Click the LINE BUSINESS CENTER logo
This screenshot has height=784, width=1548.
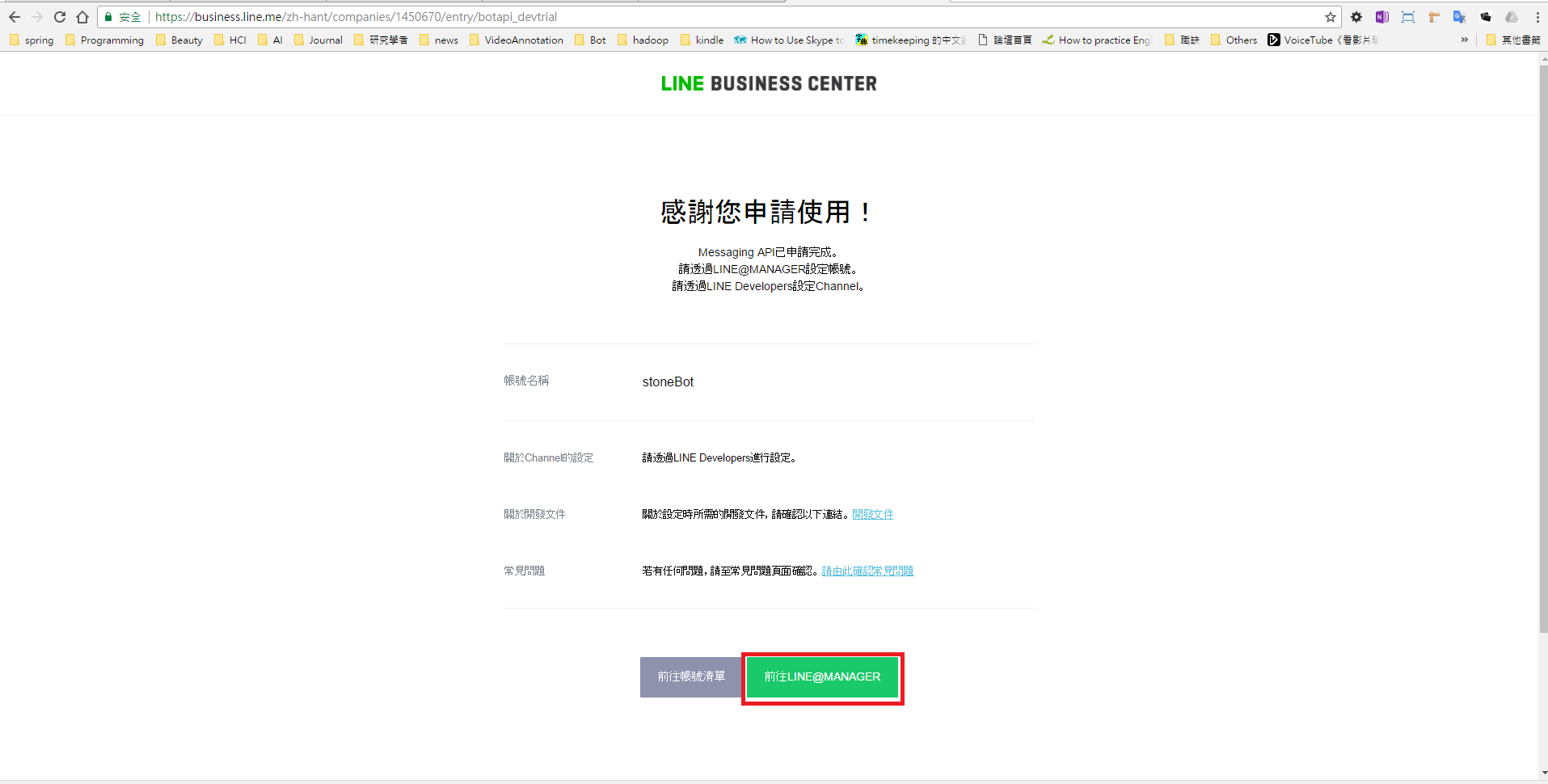click(769, 83)
